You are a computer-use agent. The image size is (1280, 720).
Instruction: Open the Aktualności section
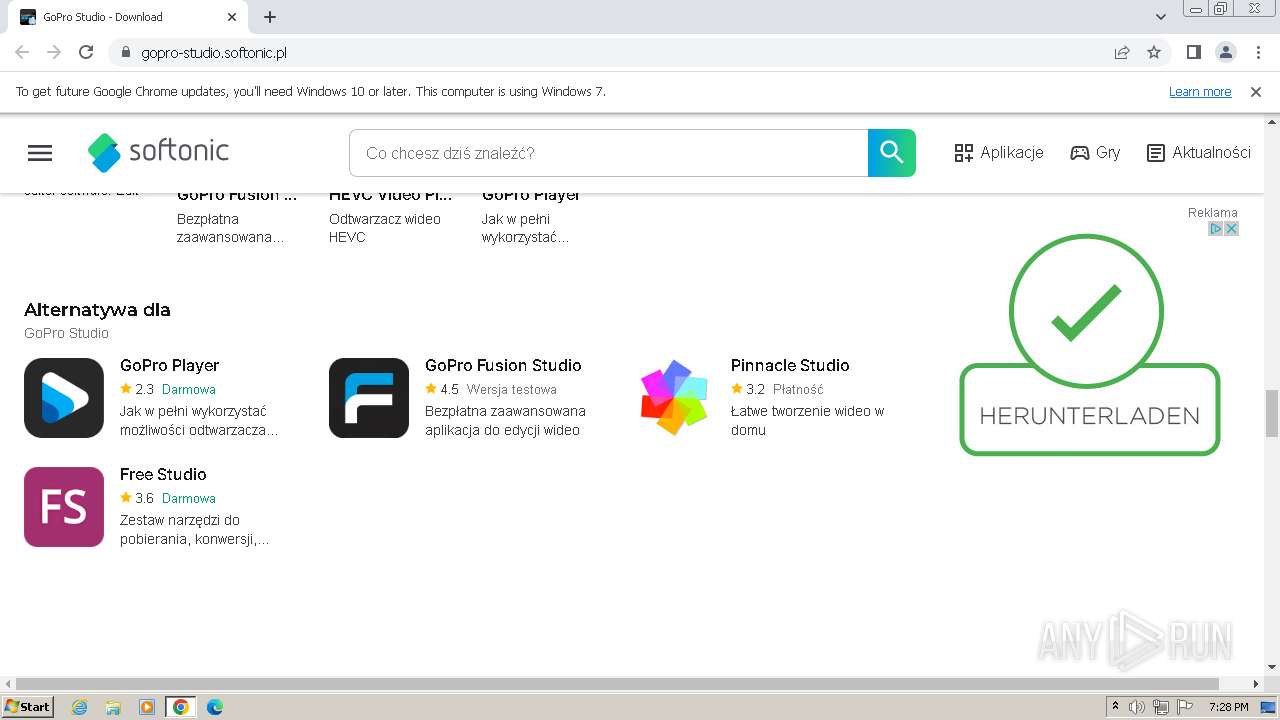coord(1198,153)
